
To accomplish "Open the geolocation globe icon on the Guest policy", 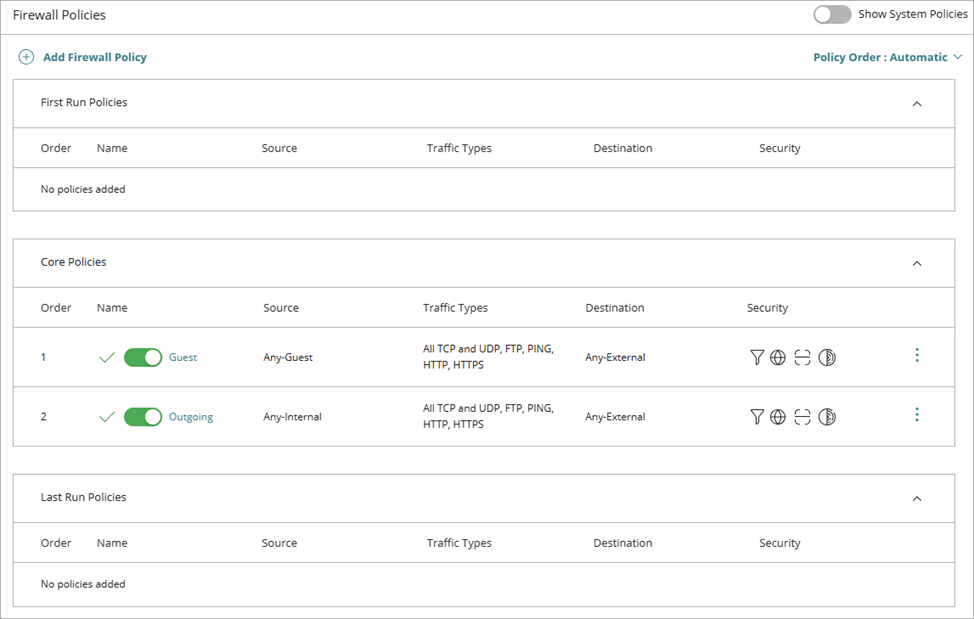I will (778, 357).
